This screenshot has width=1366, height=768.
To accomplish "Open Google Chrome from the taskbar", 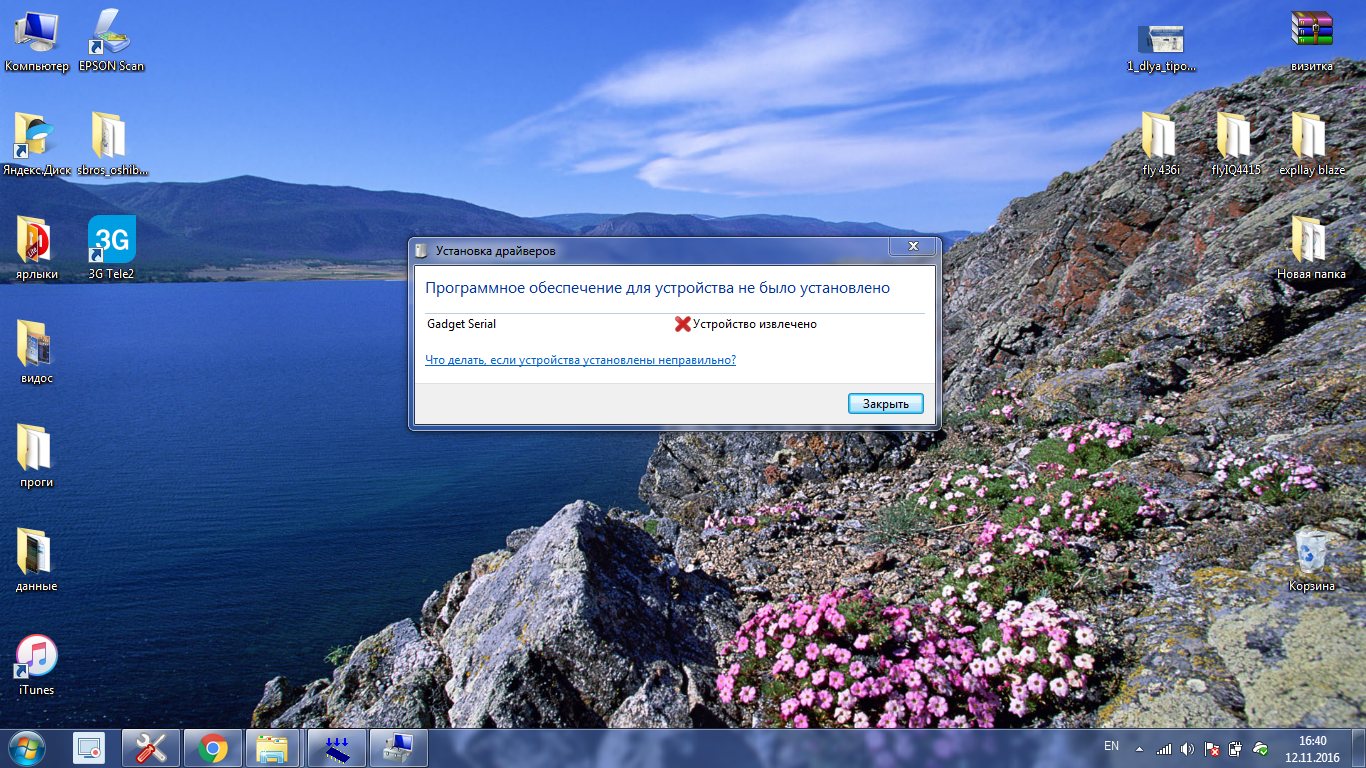I will (x=212, y=748).
